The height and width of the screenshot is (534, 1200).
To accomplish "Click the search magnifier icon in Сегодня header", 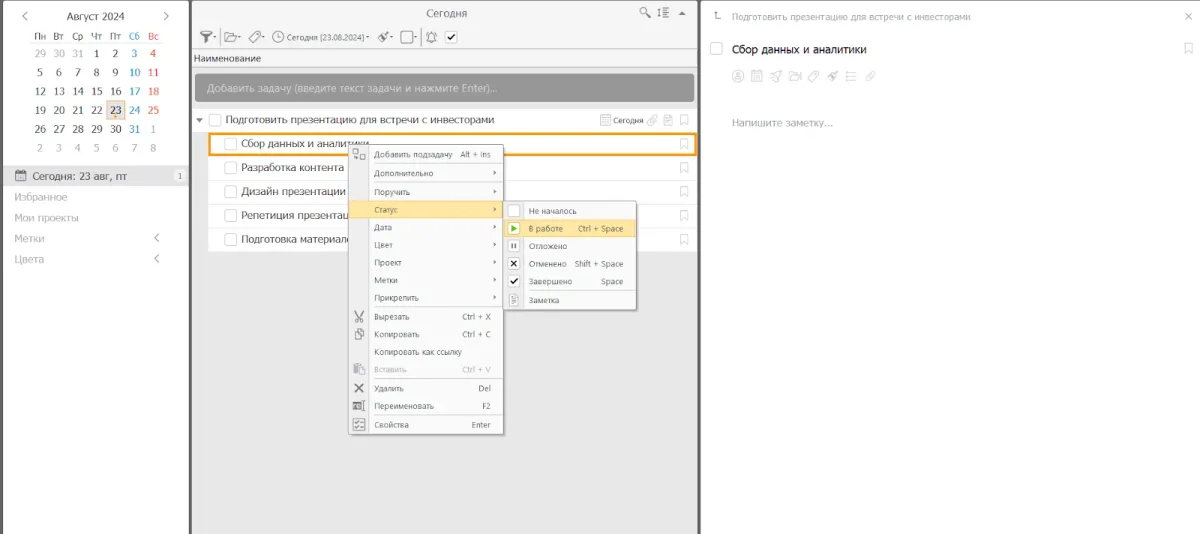I will coord(646,13).
